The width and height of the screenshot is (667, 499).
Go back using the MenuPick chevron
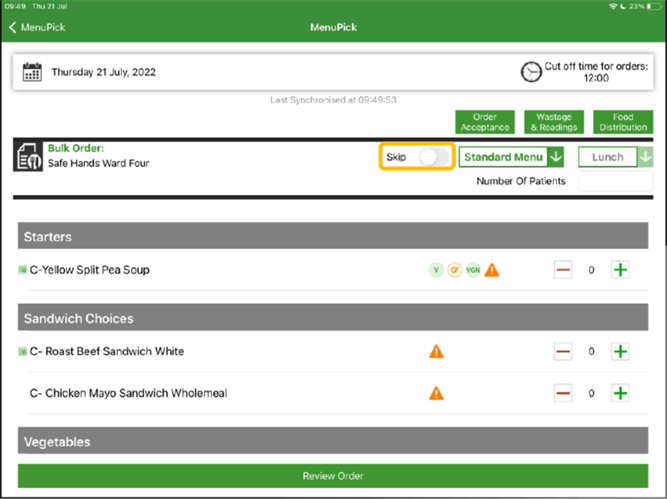[x=13, y=28]
